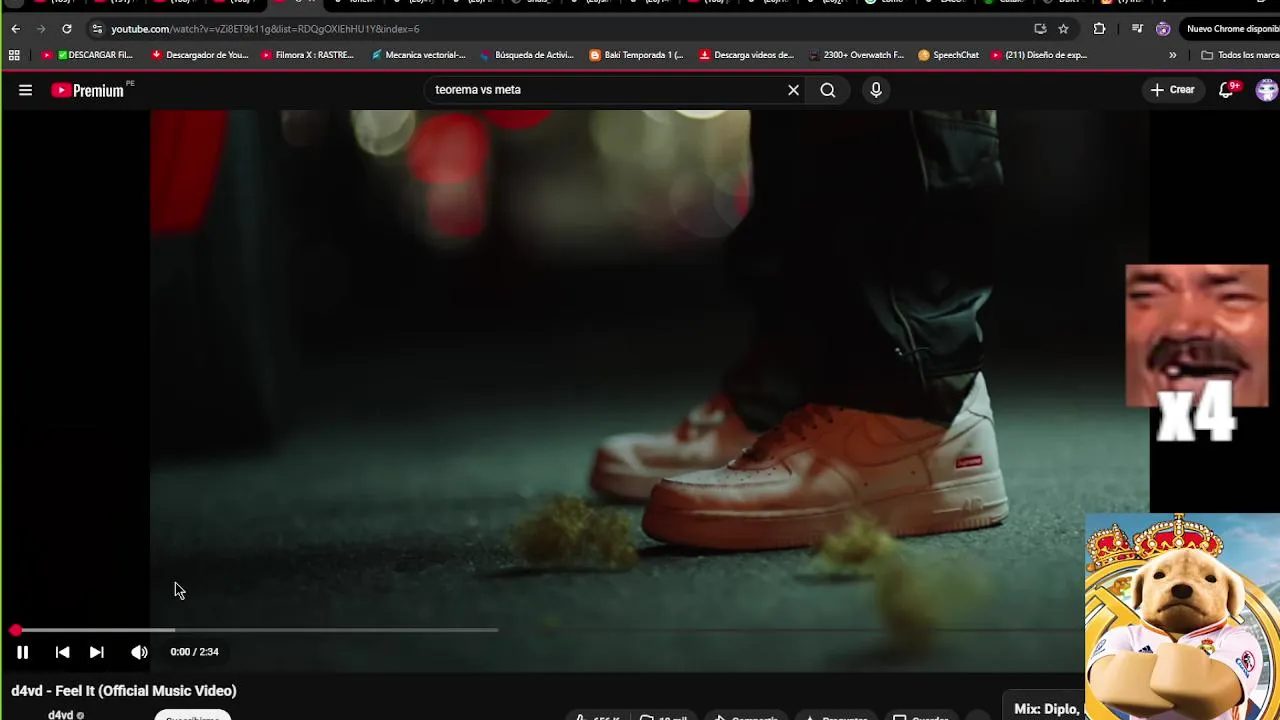
Task: Open Chrome apps grid in bookmarks bar
Action: 14,55
